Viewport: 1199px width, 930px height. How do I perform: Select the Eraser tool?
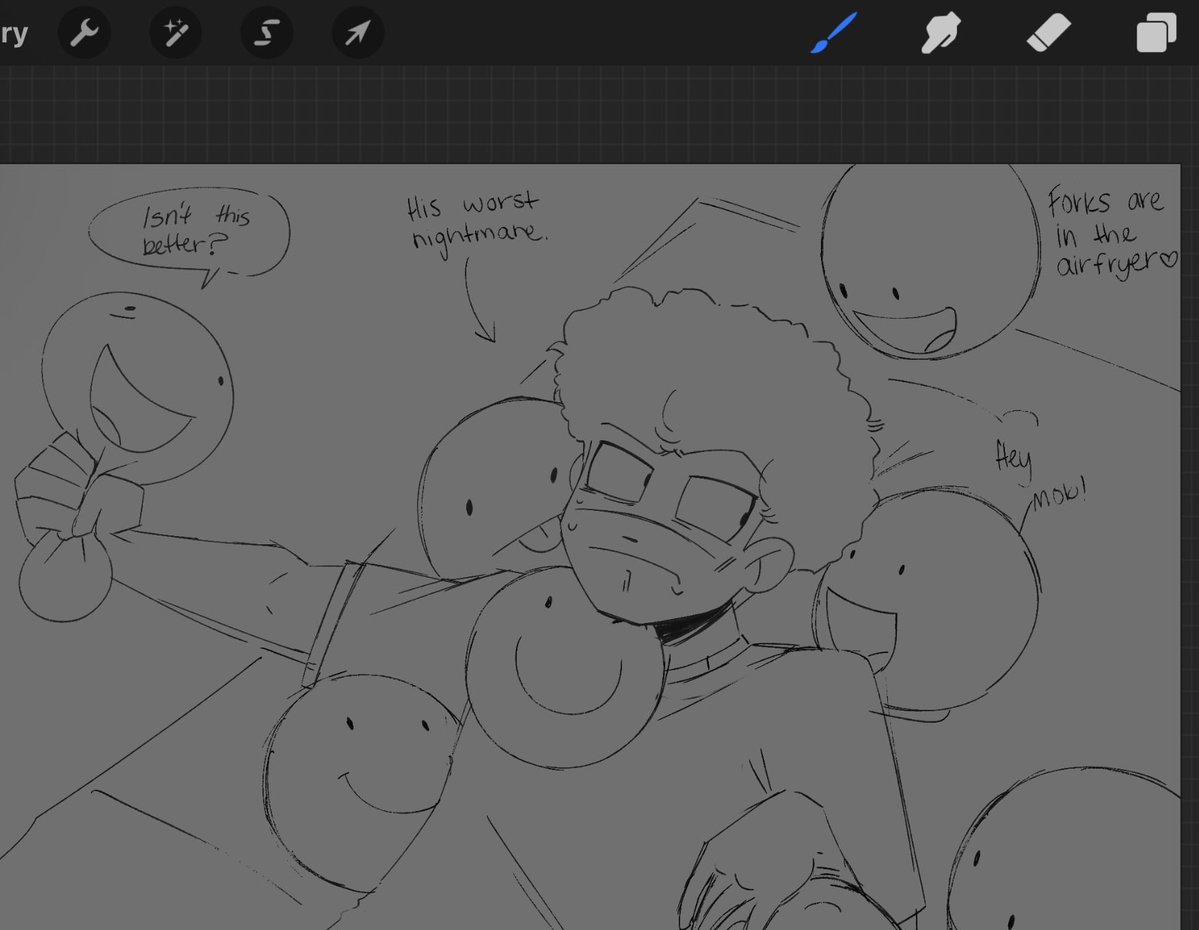(x=1048, y=33)
